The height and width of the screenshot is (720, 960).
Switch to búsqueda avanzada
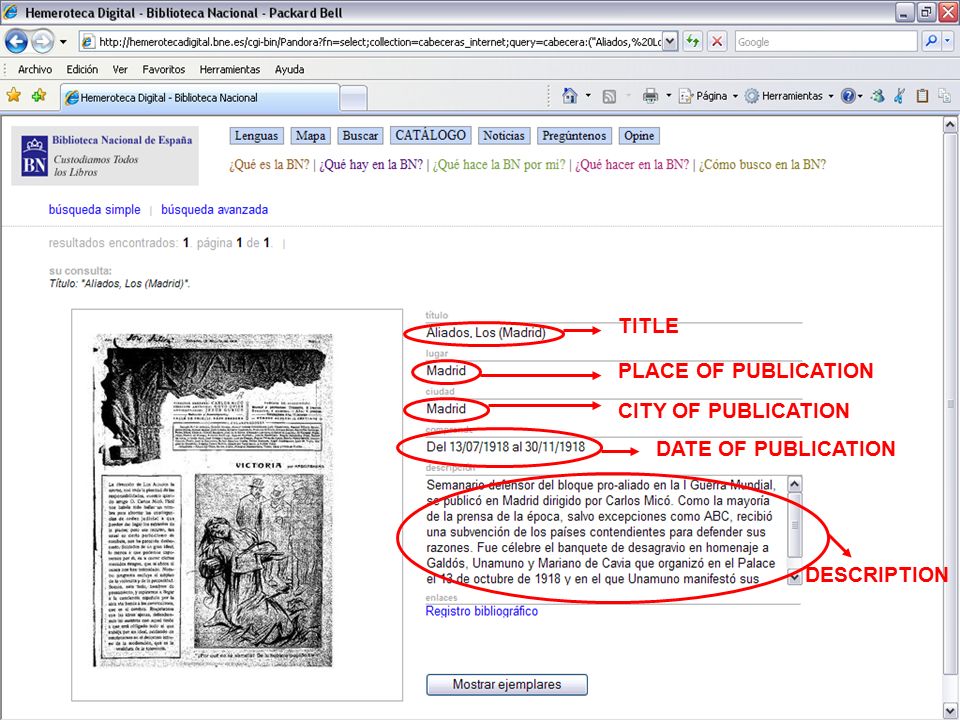click(x=214, y=209)
